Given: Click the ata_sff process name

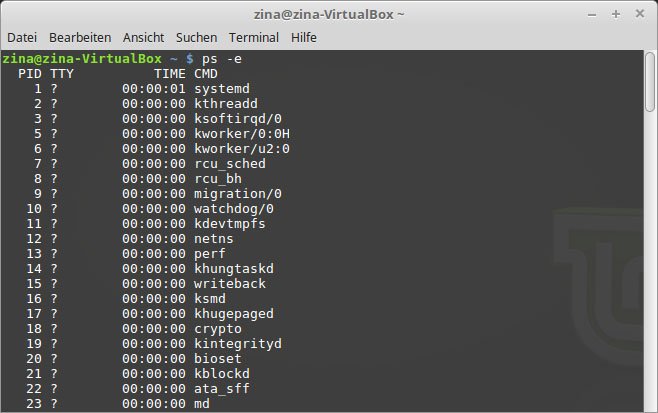Looking at the screenshot, I should tap(222, 389).
